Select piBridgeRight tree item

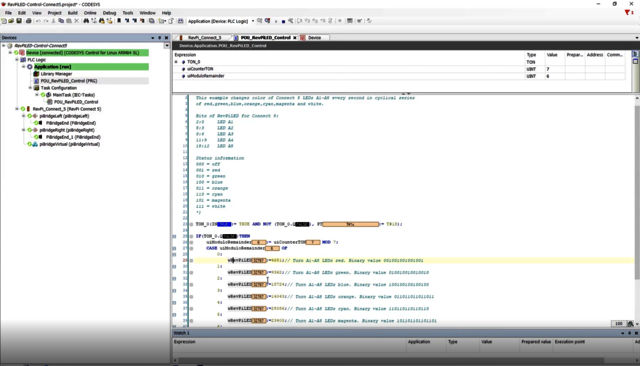tap(67, 130)
